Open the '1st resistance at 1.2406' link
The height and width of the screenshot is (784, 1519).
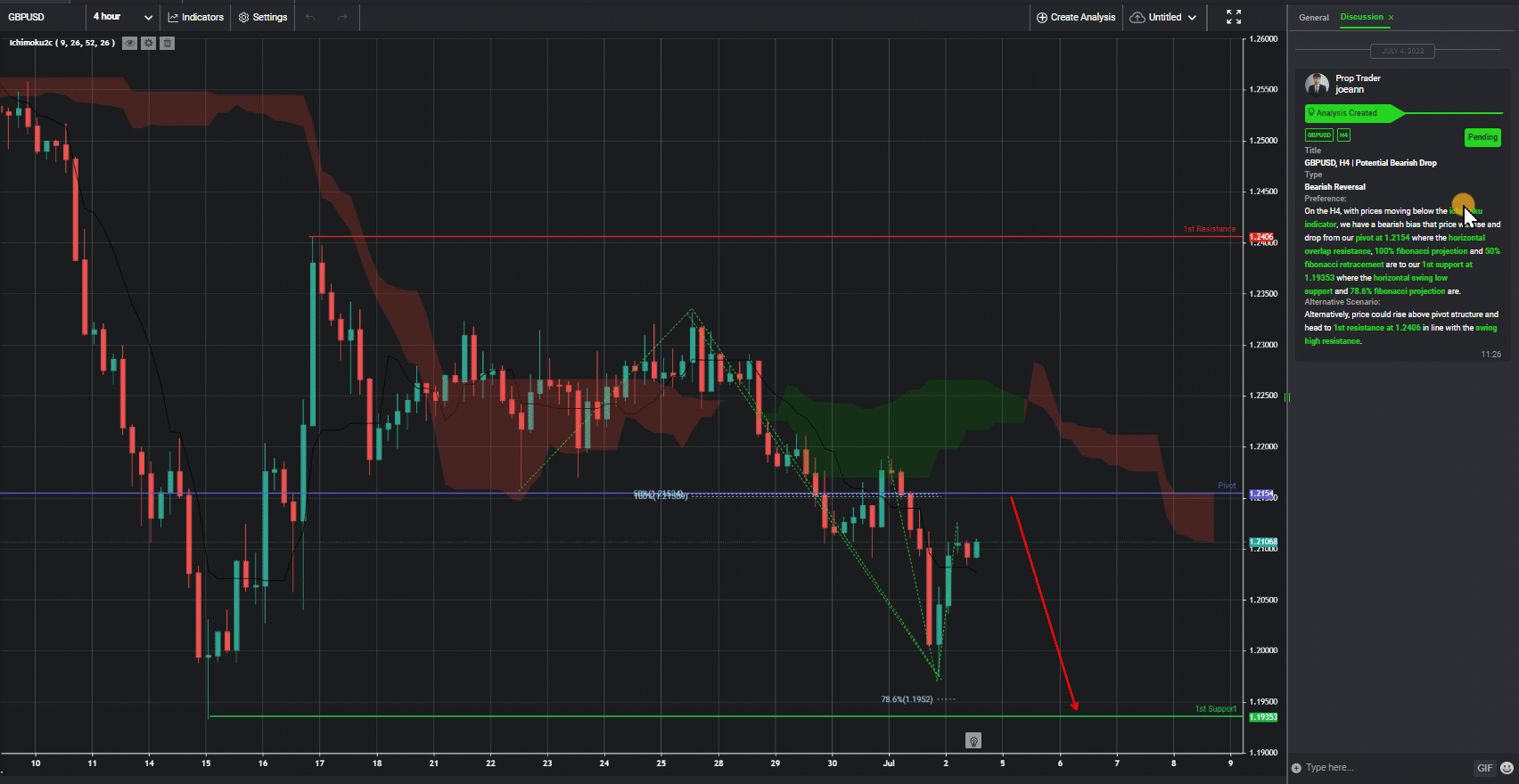click(1377, 328)
